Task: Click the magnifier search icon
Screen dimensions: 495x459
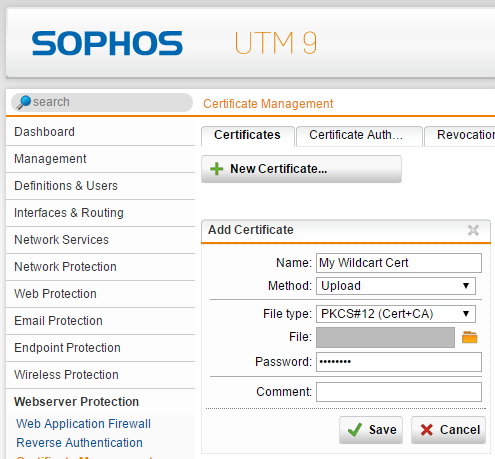Action: tap(24, 102)
